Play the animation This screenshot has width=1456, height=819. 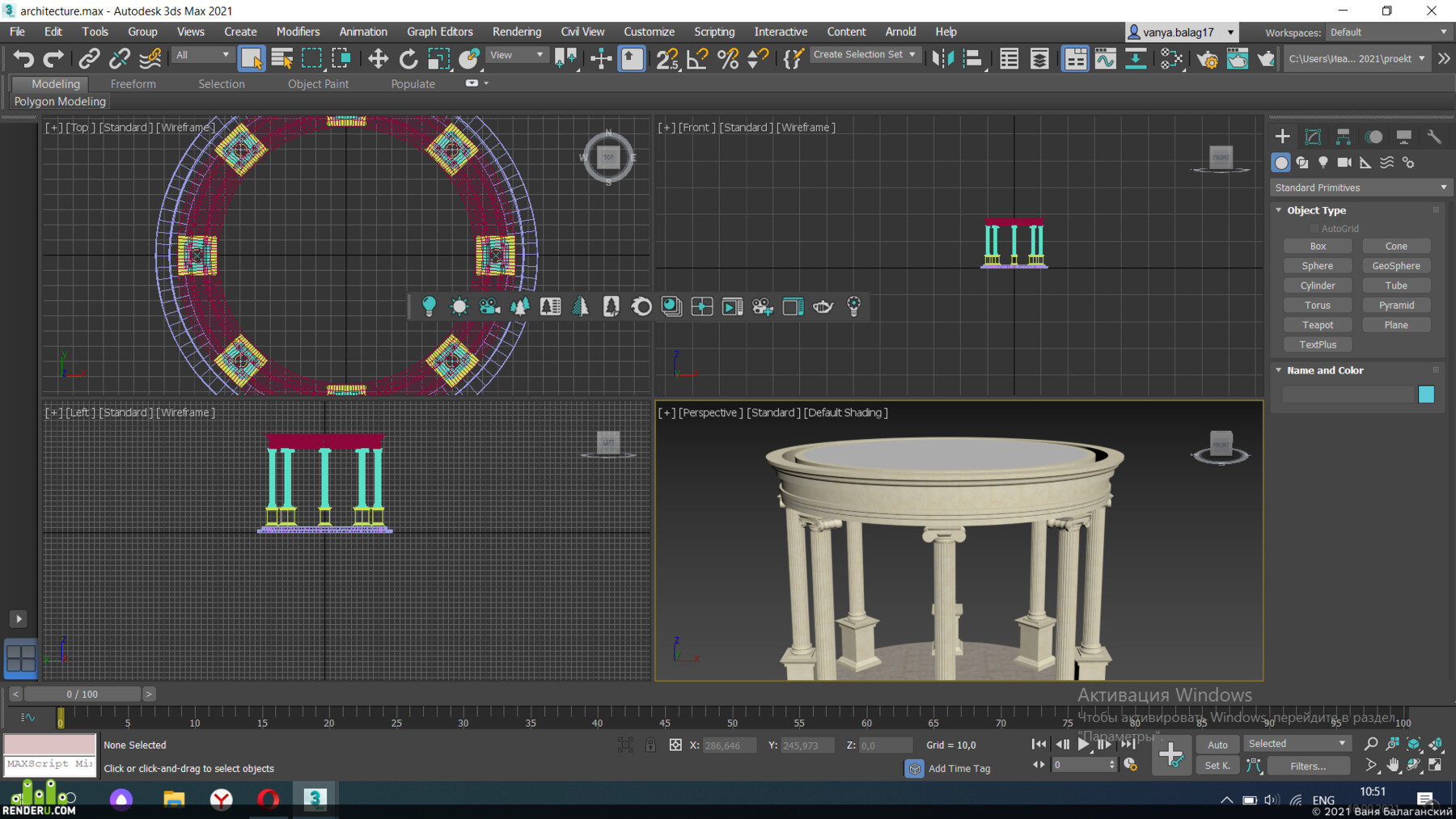[x=1084, y=745]
